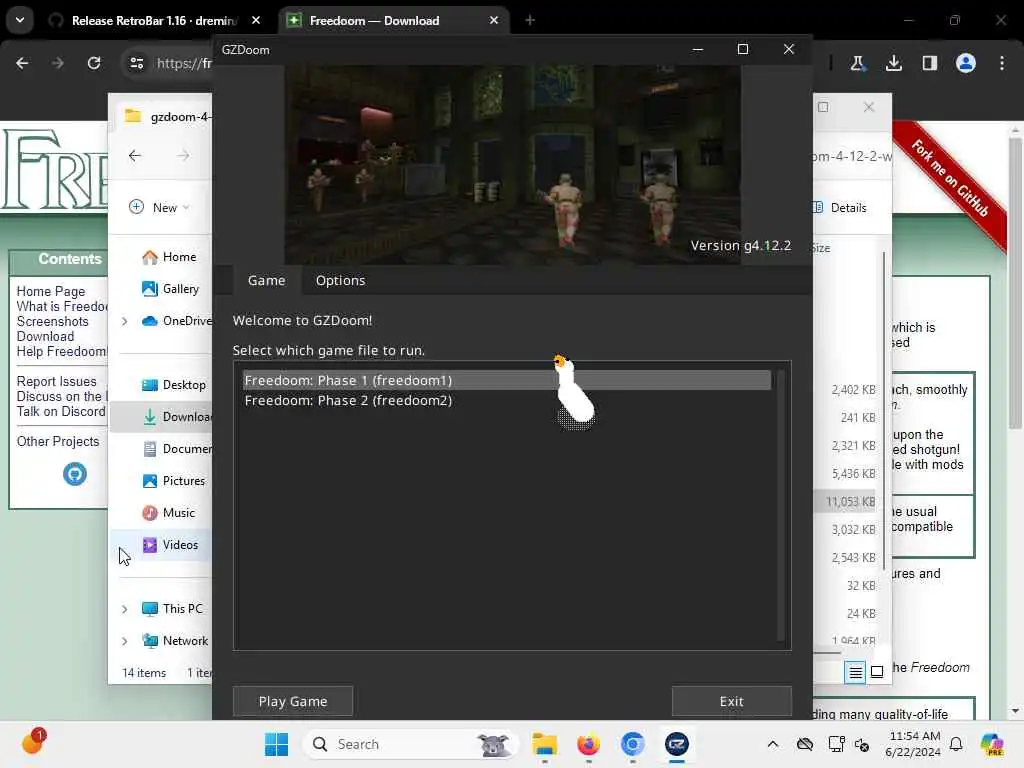The image size is (1024, 768).
Task: Select Freedoom: Phase 1 (freedoom1) entry
Action: tap(507, 380)
